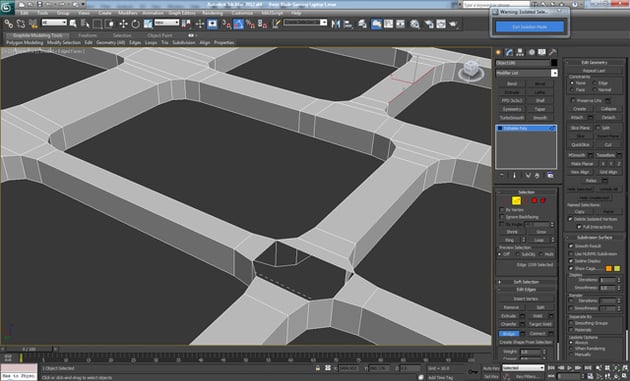Select Editable Poly in modifier stack

(x=526, y=128)
